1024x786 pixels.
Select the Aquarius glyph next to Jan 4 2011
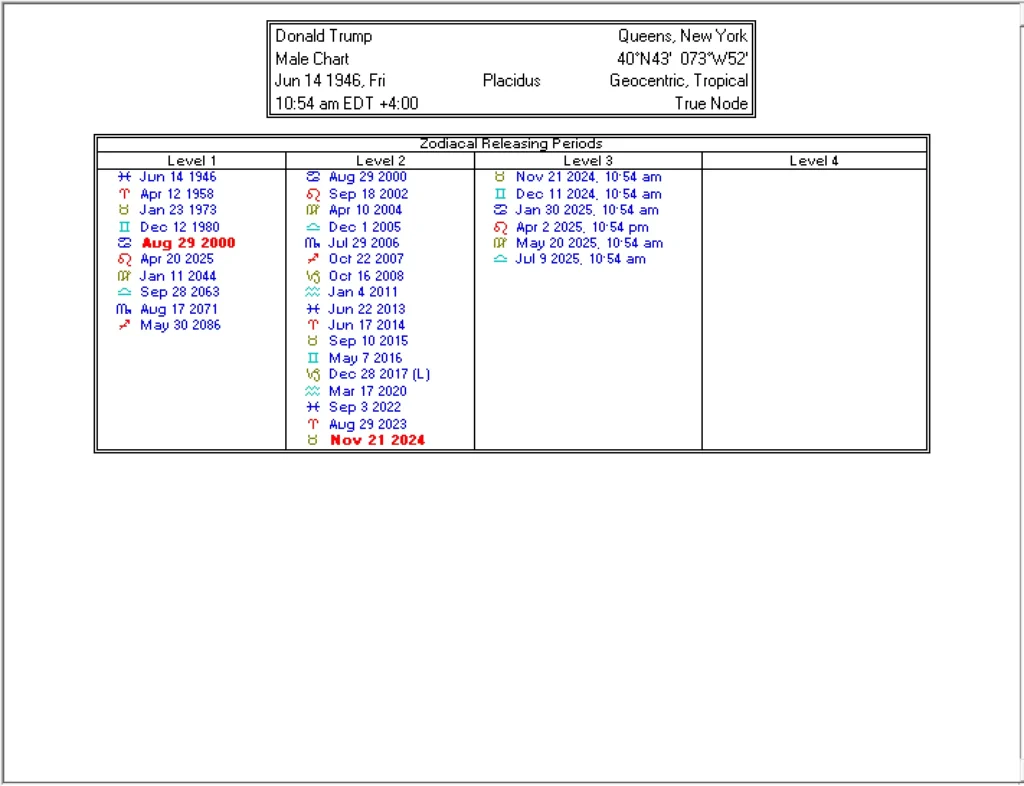coord(313,292)
